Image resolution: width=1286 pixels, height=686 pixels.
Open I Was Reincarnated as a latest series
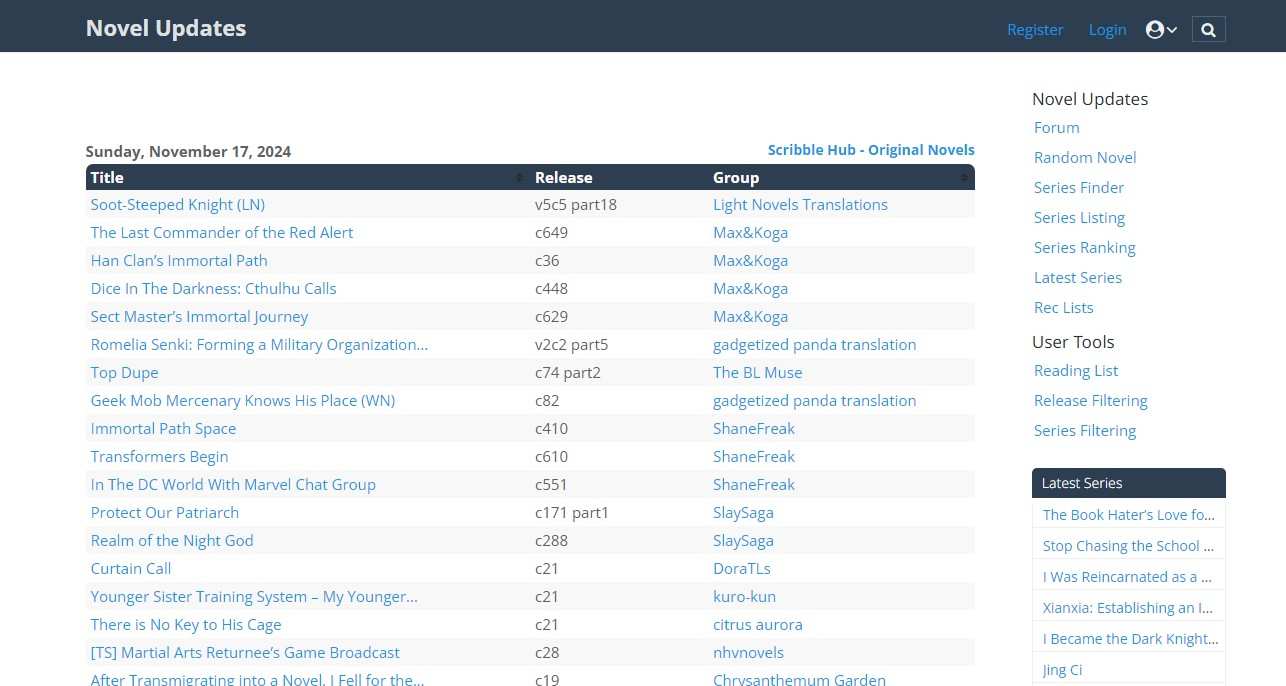pos(1129,577)
